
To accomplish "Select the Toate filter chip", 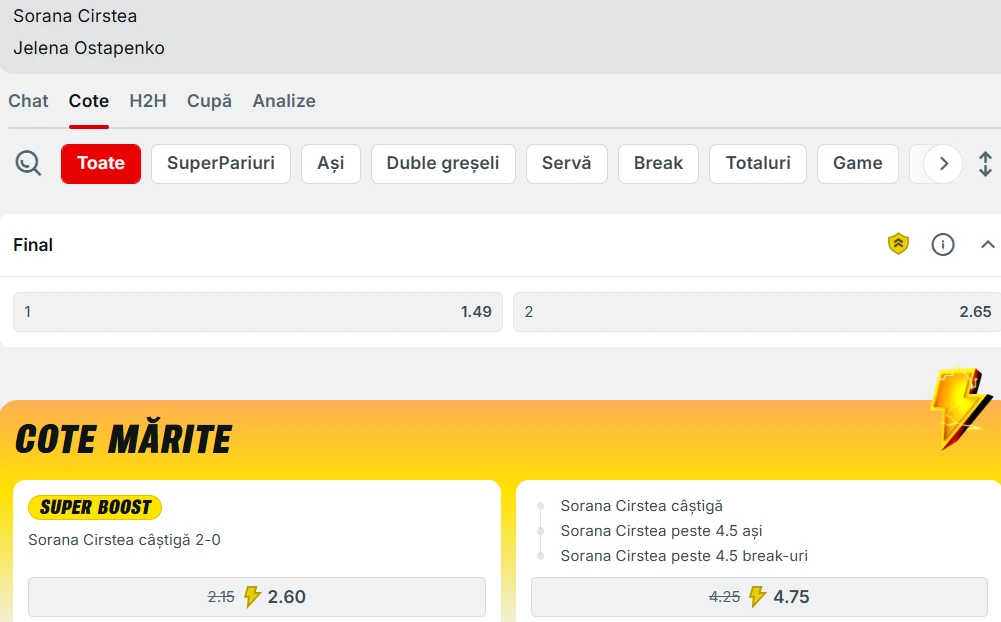I will point(101,163).
